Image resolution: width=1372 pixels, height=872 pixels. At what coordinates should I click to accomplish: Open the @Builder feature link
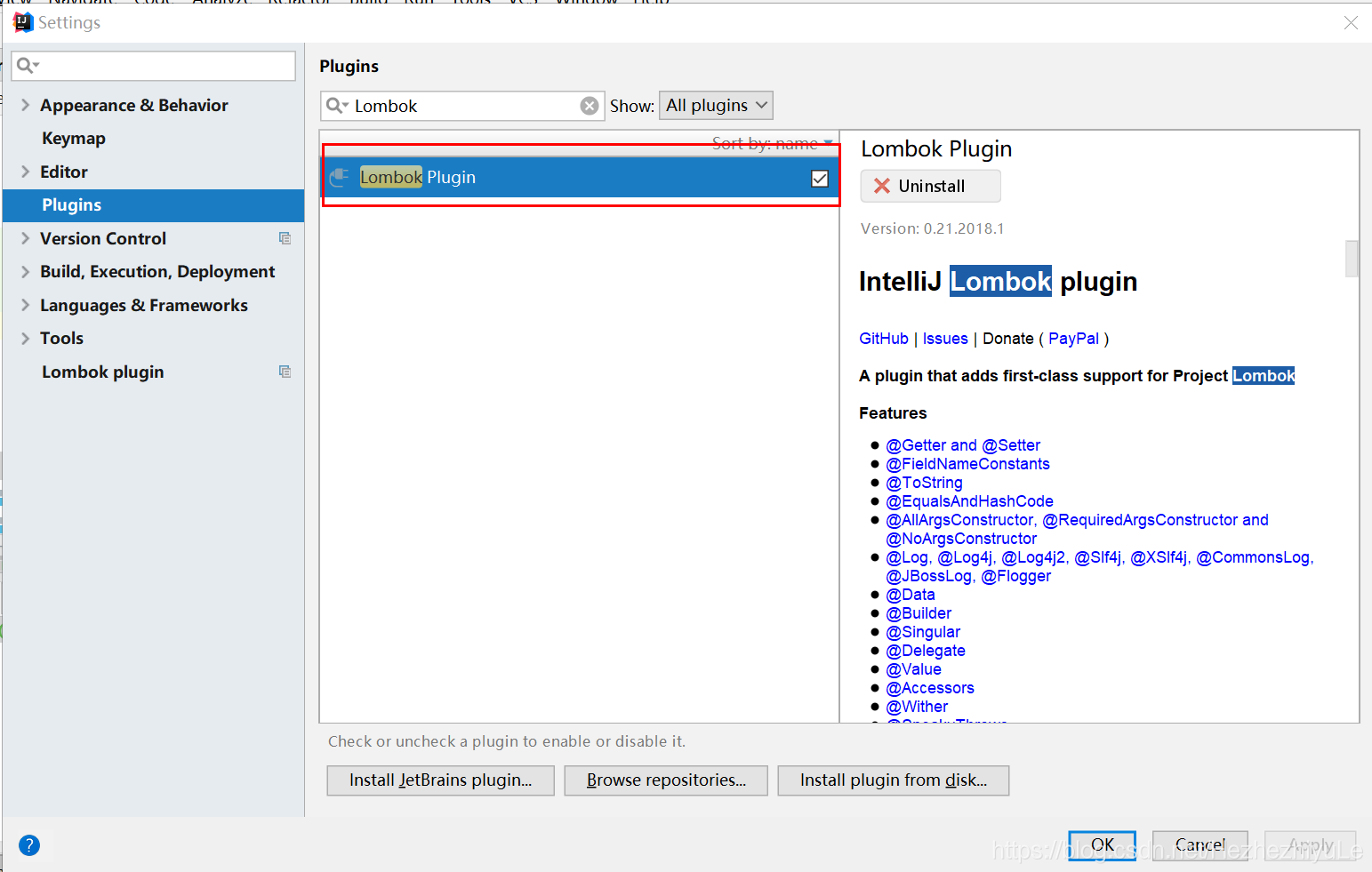point(919,613)
